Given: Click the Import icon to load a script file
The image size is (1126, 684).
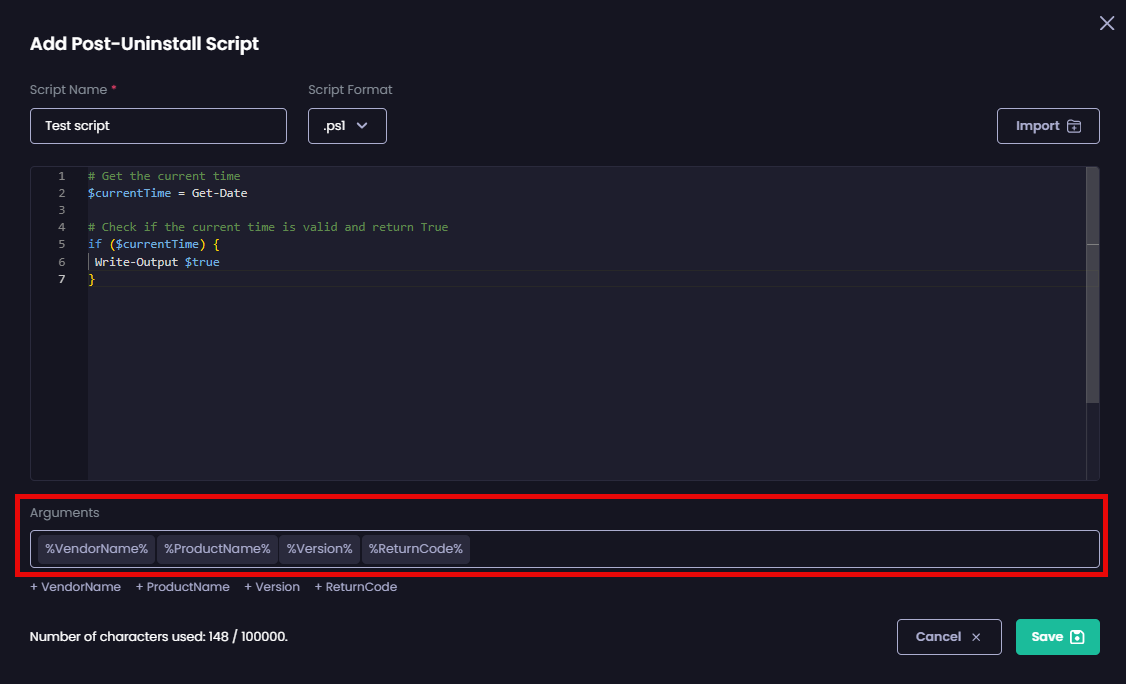Looking at the screenshot, I should [1075, 126].
